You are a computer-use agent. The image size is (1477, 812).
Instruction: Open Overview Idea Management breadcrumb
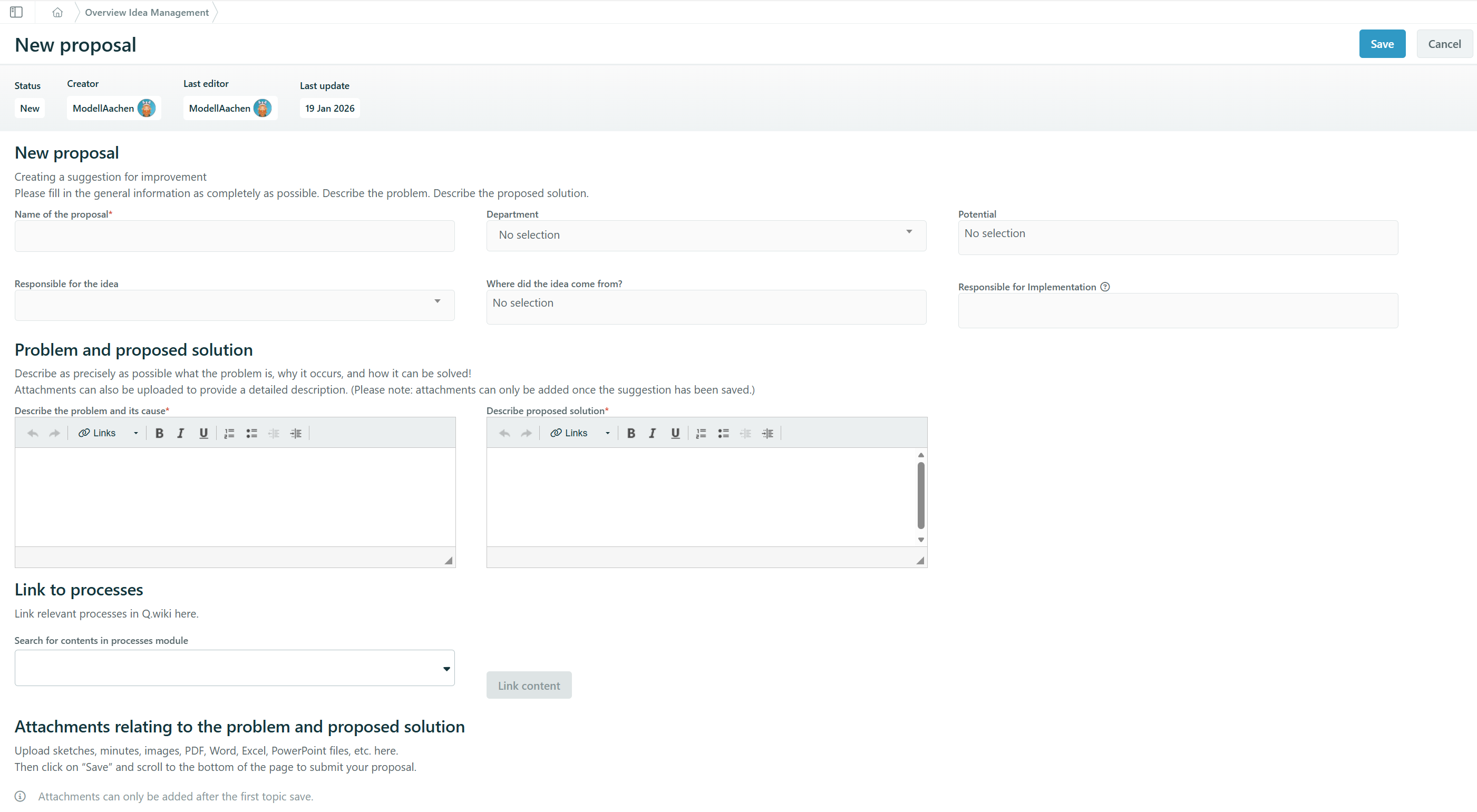pos(147,12)
